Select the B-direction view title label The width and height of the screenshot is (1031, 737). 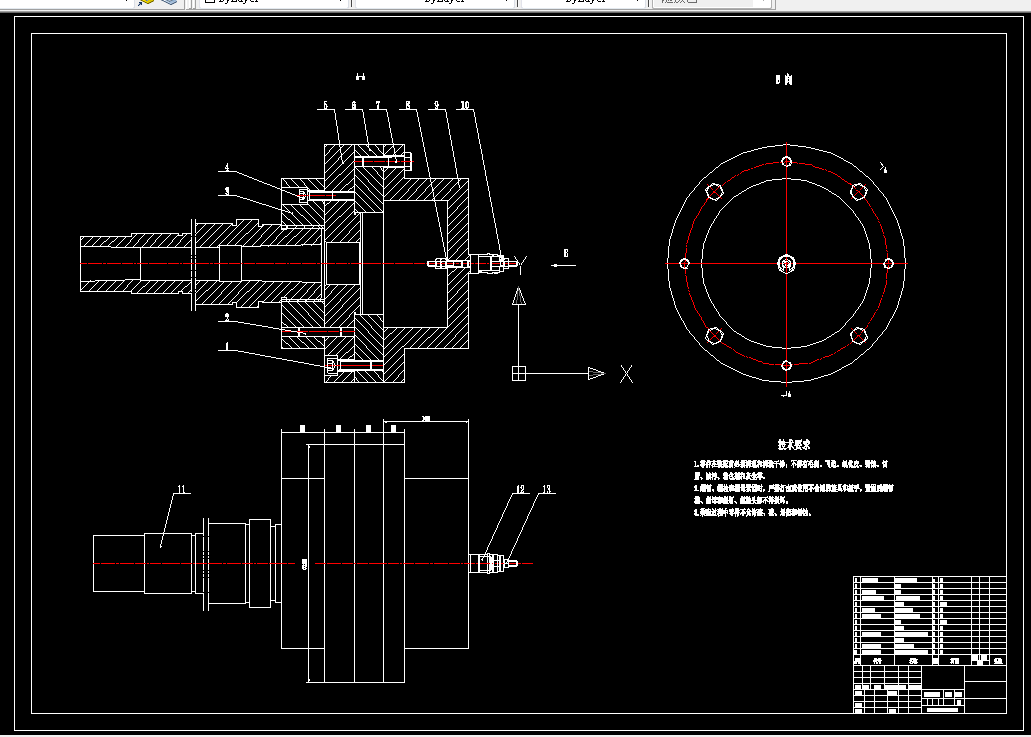784,80
